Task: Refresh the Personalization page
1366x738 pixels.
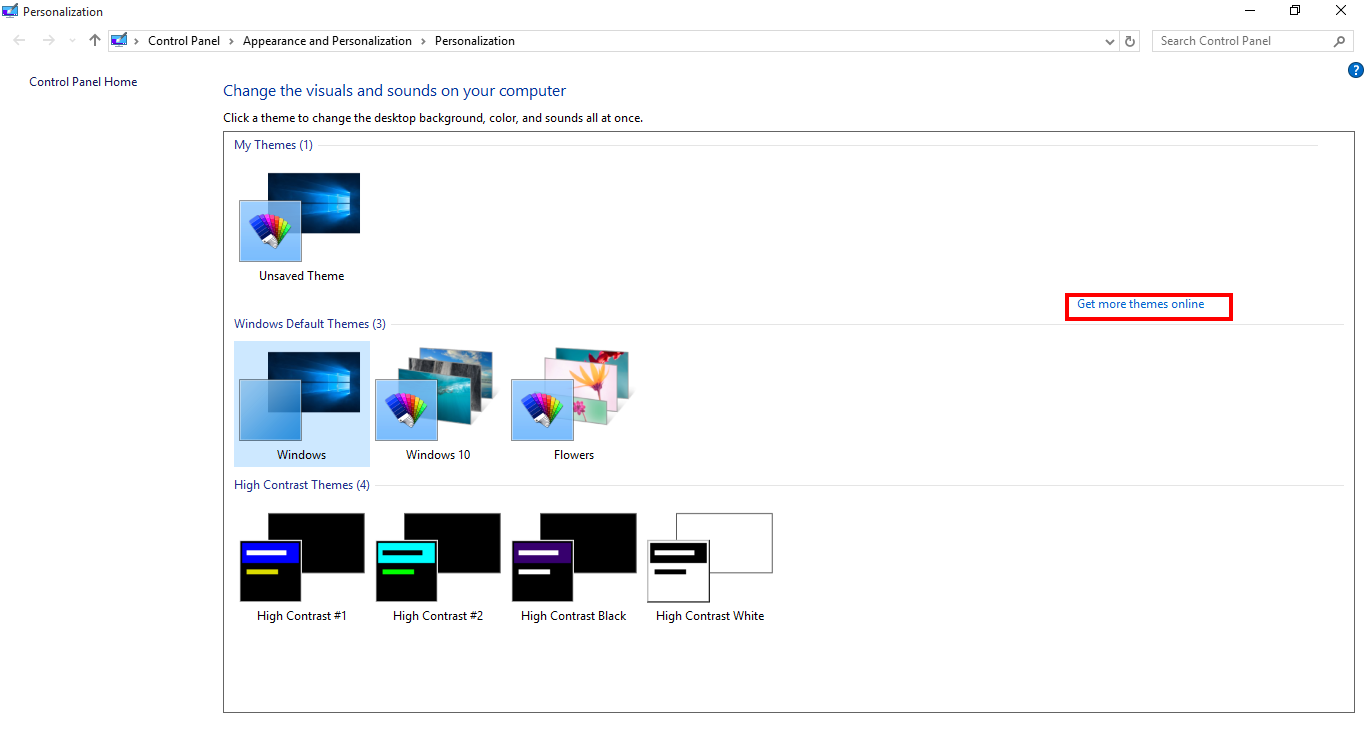Action: pyautogui.click(x=1130, y=41)
